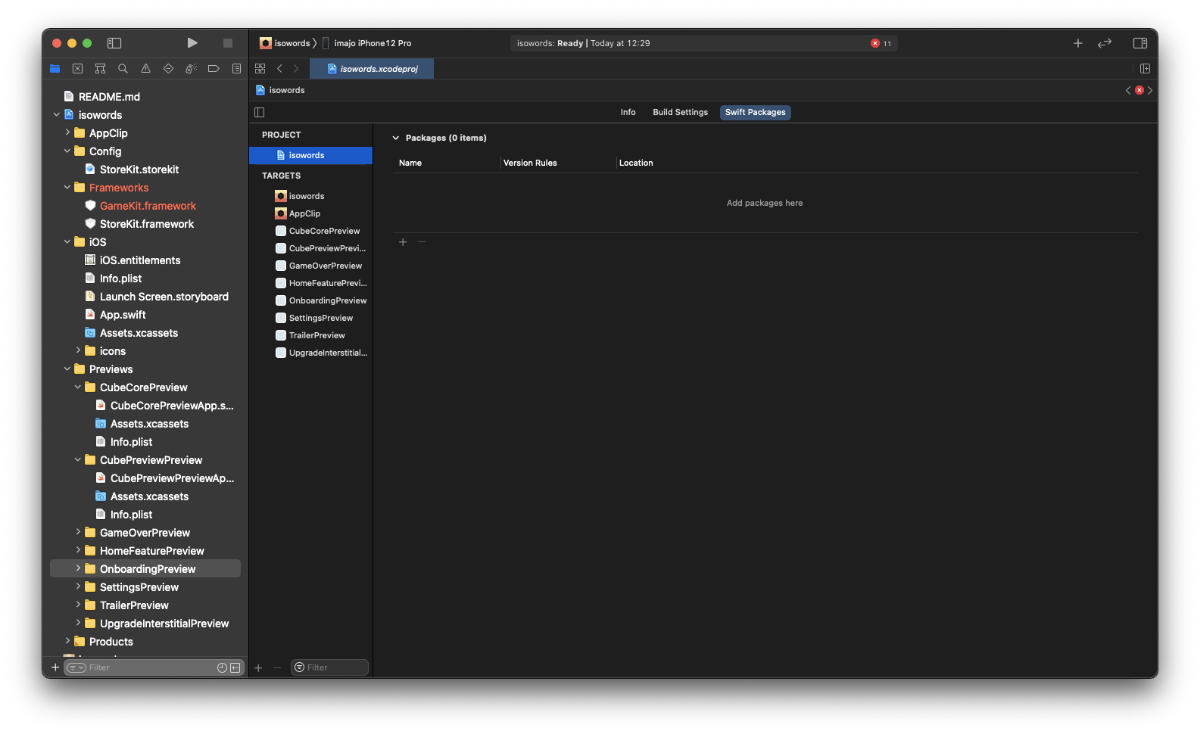Open the Issue navigator warning icon
Viewport: 1200px width, 734px height.
pos(145,69)
